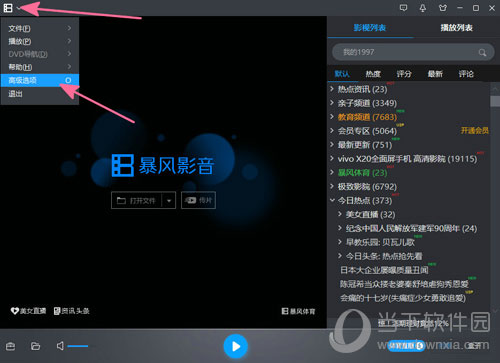Sort list by 最新
Image resolution: width=500 pixels, height=363 pixels.
(435, 74)
